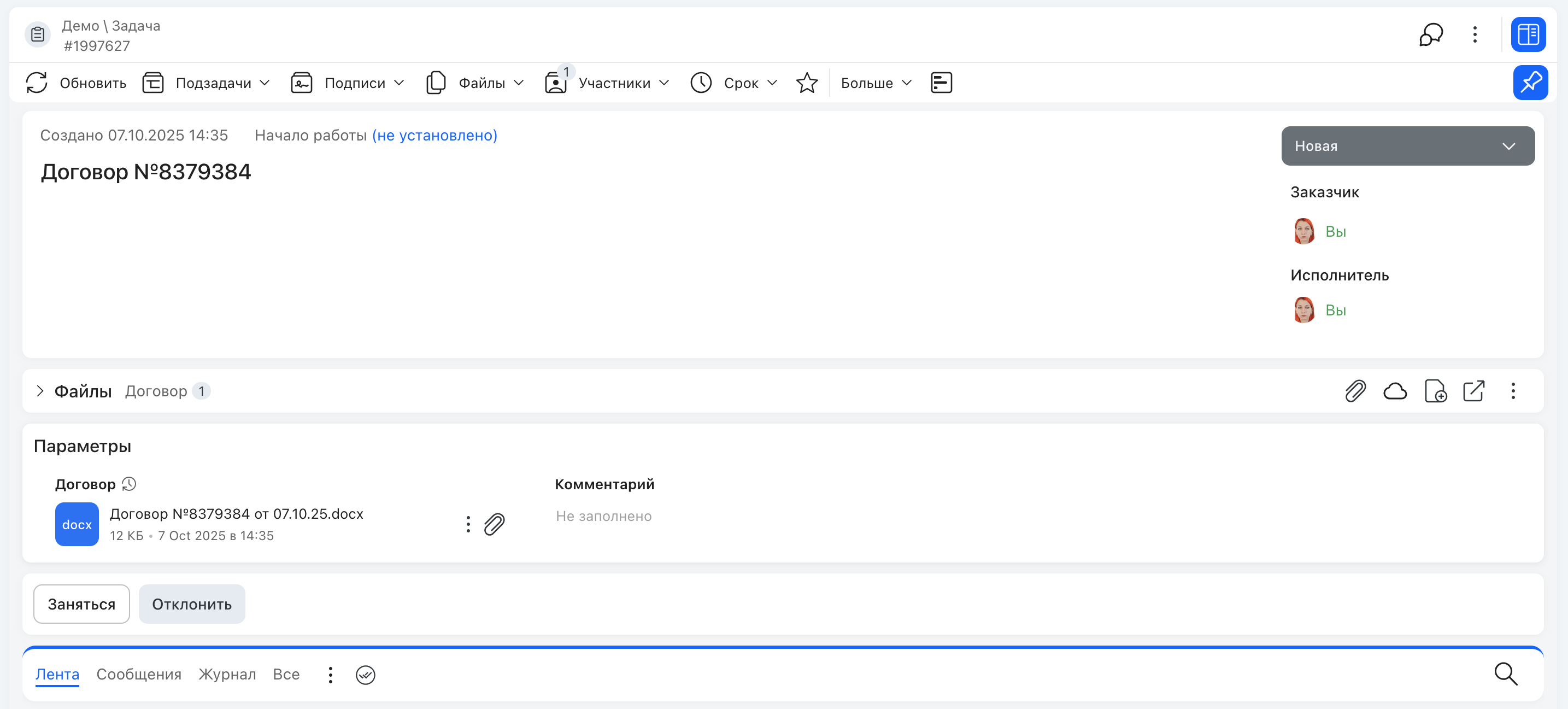
Task: Click the Подзадачи icon
Action: (153, 83)
